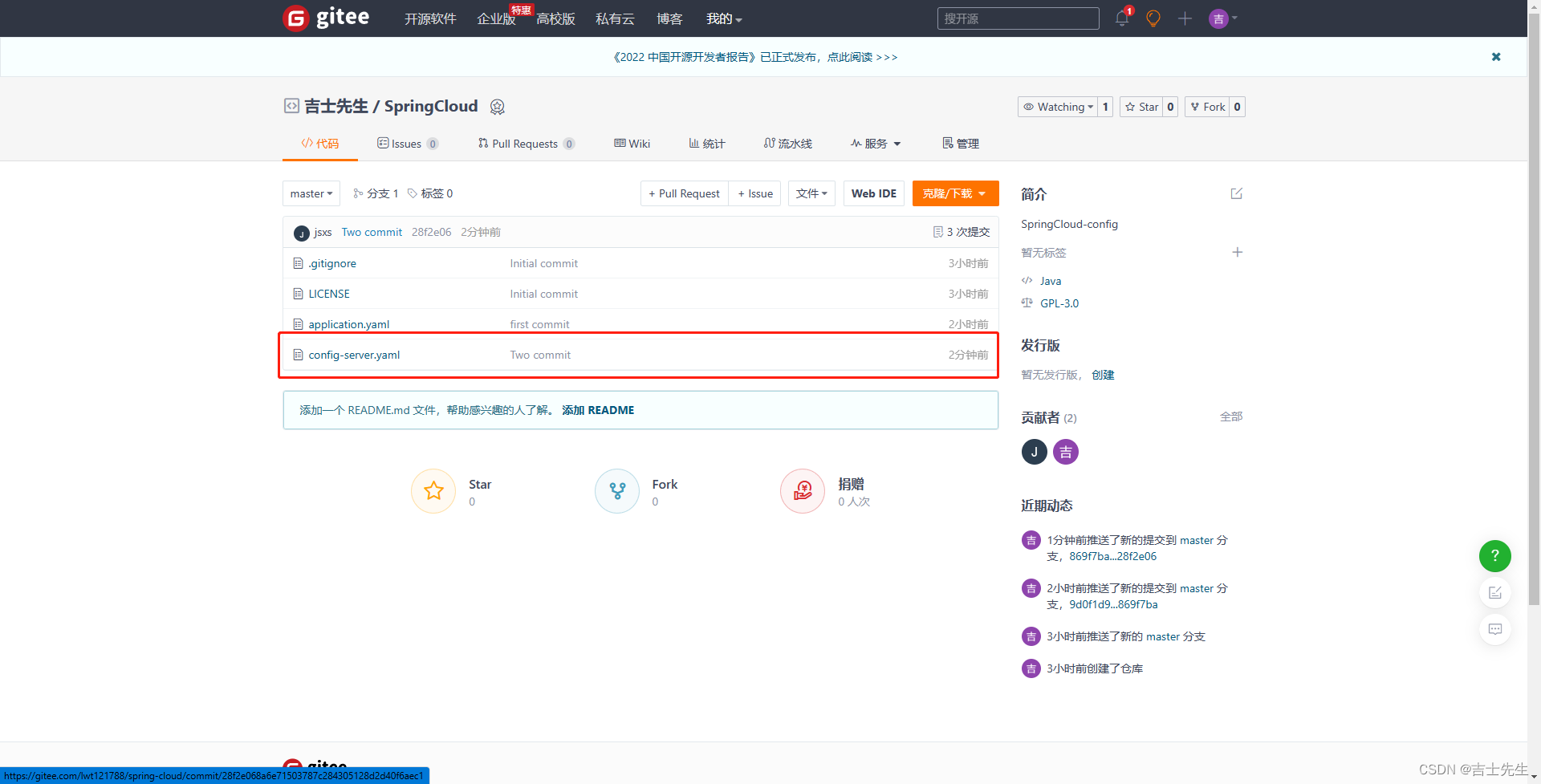Click the orange lightbulb icon

[x=1153, y=18]
